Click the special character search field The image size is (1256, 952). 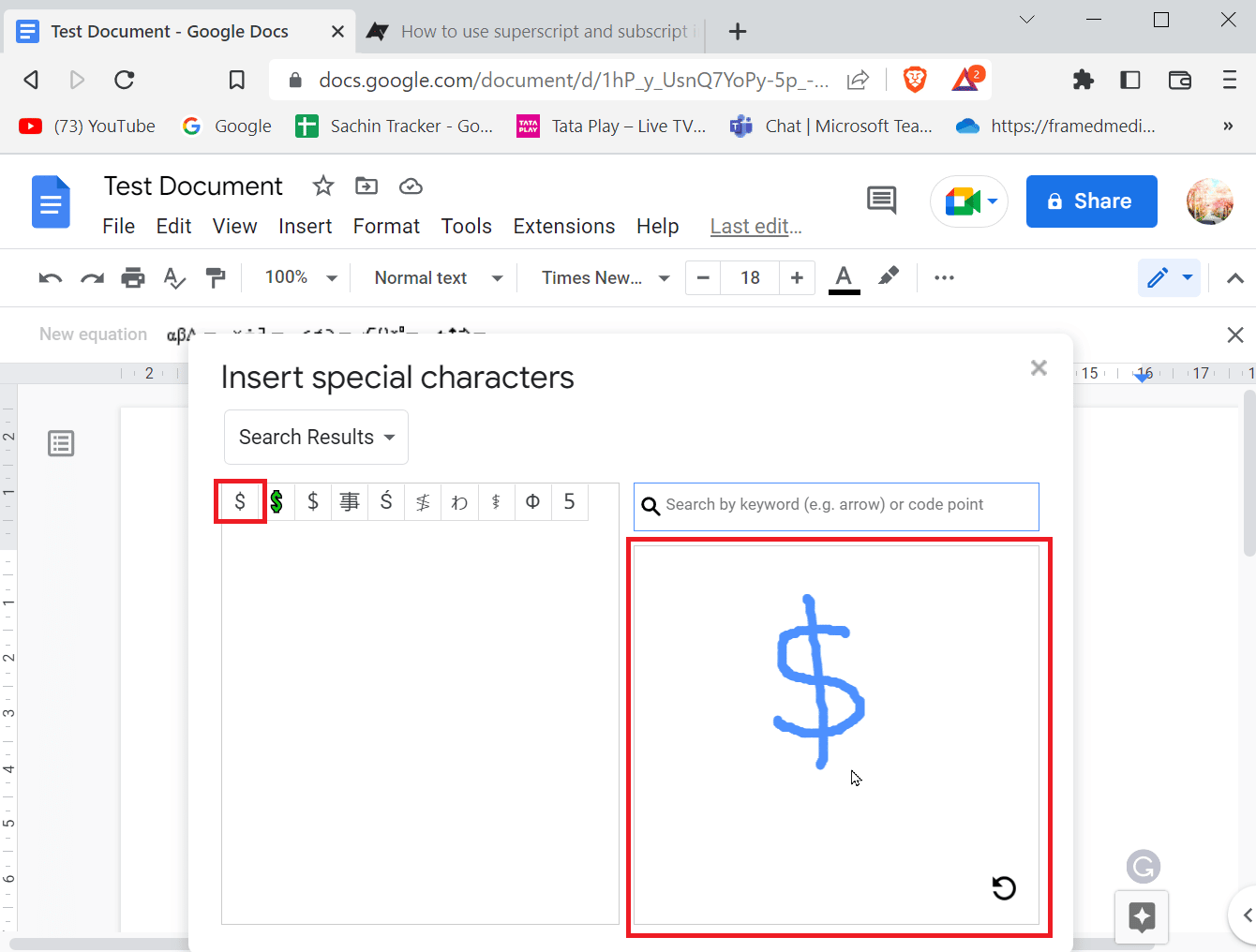(835, 506)
